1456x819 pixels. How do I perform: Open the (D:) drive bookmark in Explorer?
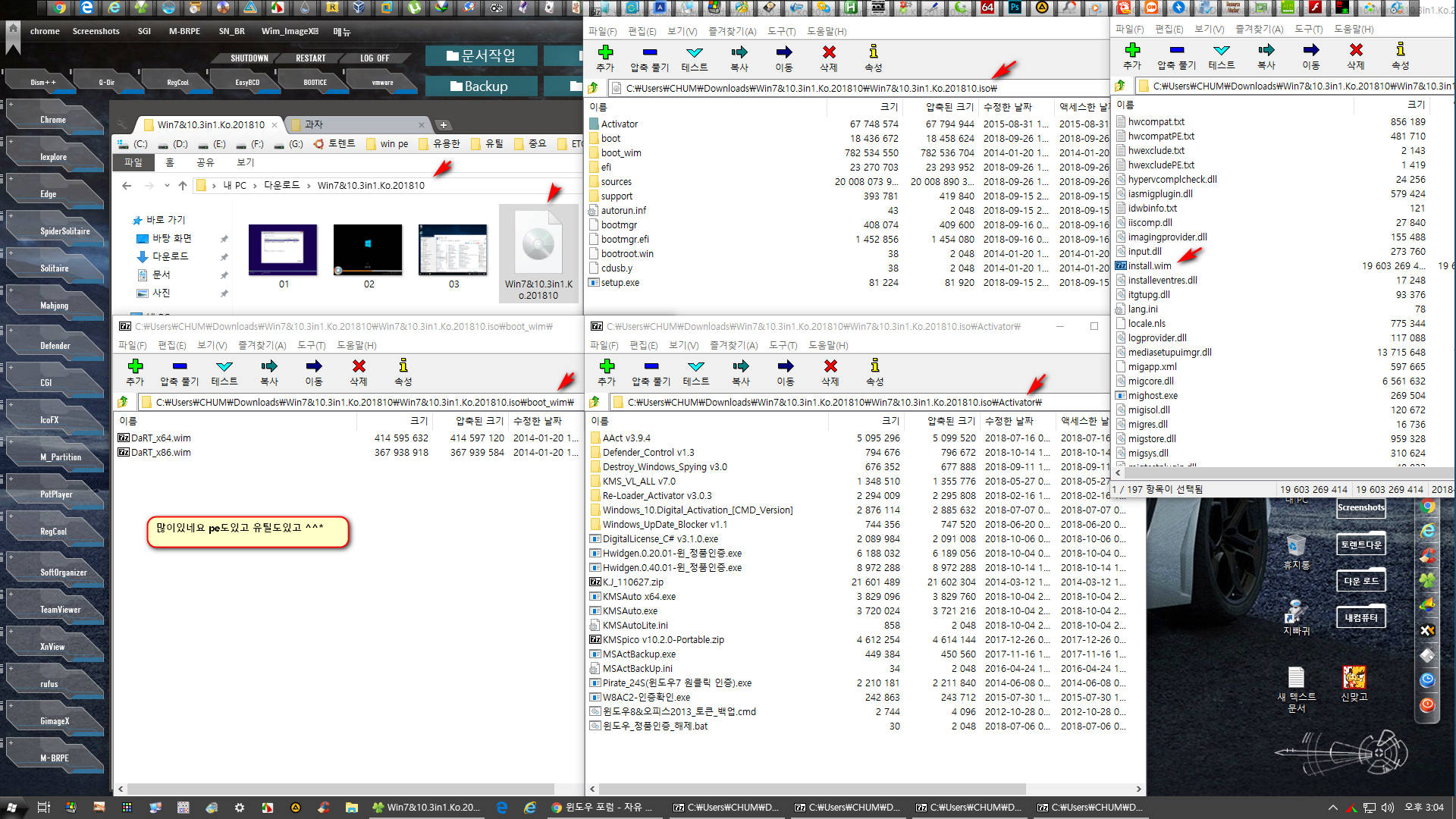pyautogui.click(x=173, y=143)
